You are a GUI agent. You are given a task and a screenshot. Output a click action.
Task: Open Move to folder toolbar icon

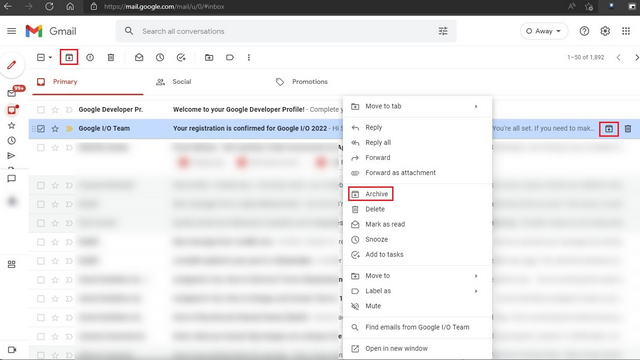point(209,58)
